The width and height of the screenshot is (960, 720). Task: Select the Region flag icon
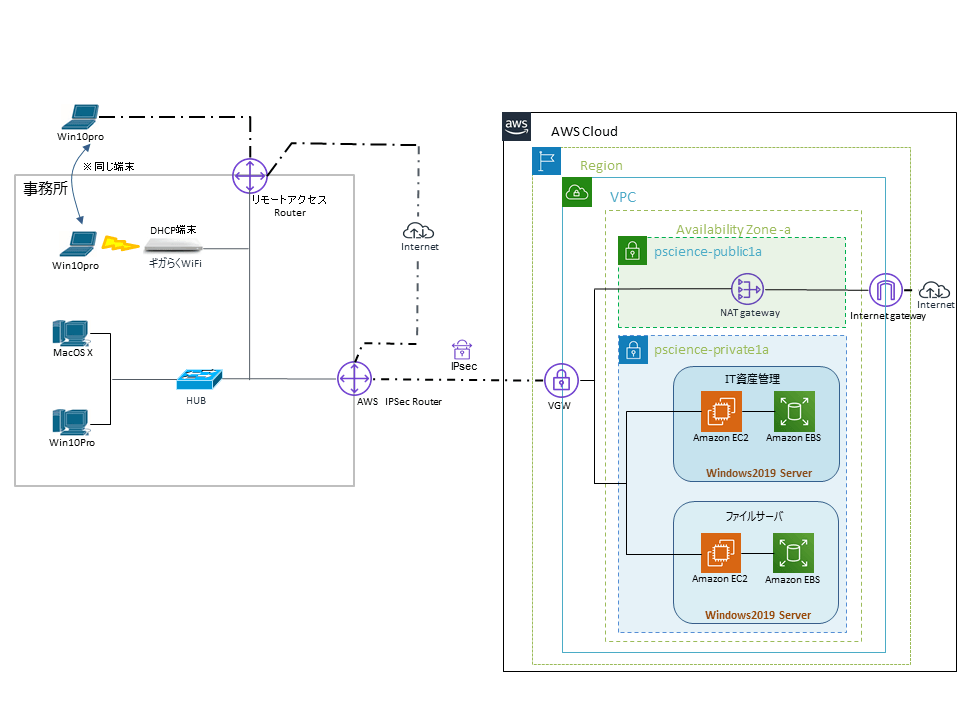pos(546,162)
